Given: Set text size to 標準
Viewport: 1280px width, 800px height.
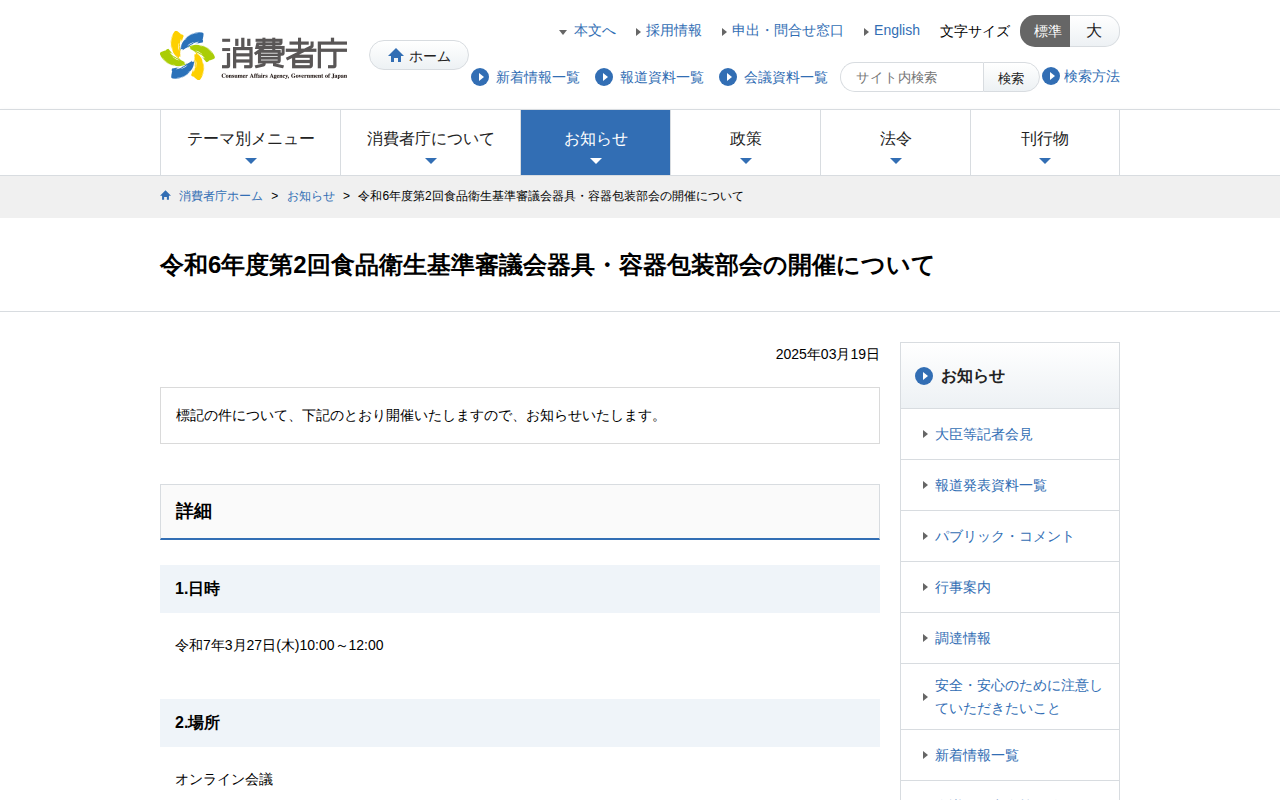Looking at the screenshot, I should click(x=1046, y=31).
